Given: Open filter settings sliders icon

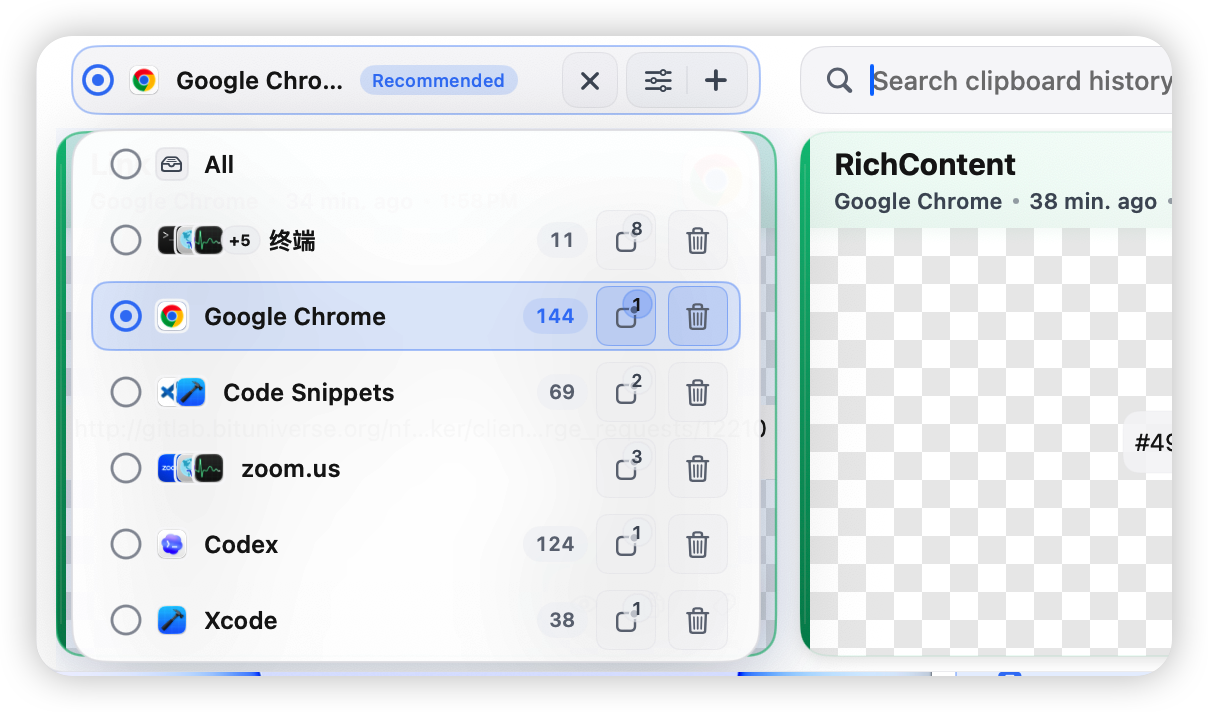Looking at the screenshot, I should pos(658,80).
